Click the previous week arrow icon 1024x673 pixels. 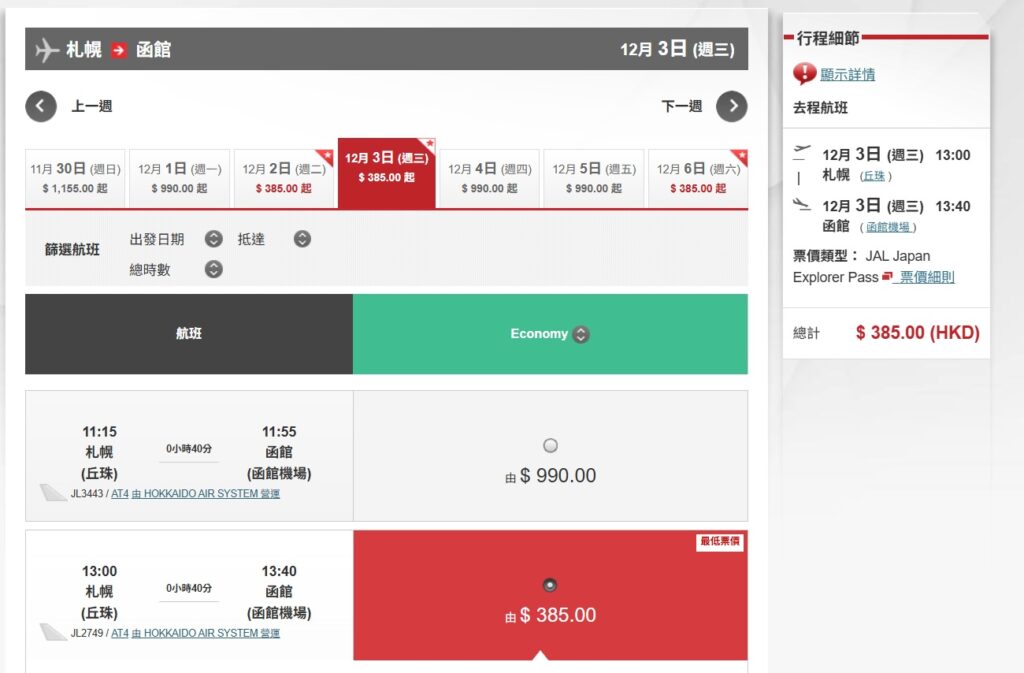pos(41,106)
